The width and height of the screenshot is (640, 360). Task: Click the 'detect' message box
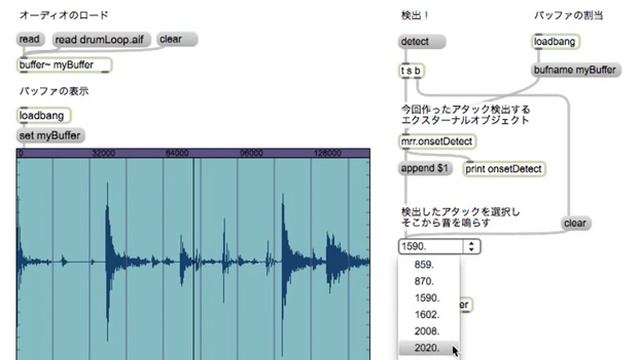[x=422, y=42]
